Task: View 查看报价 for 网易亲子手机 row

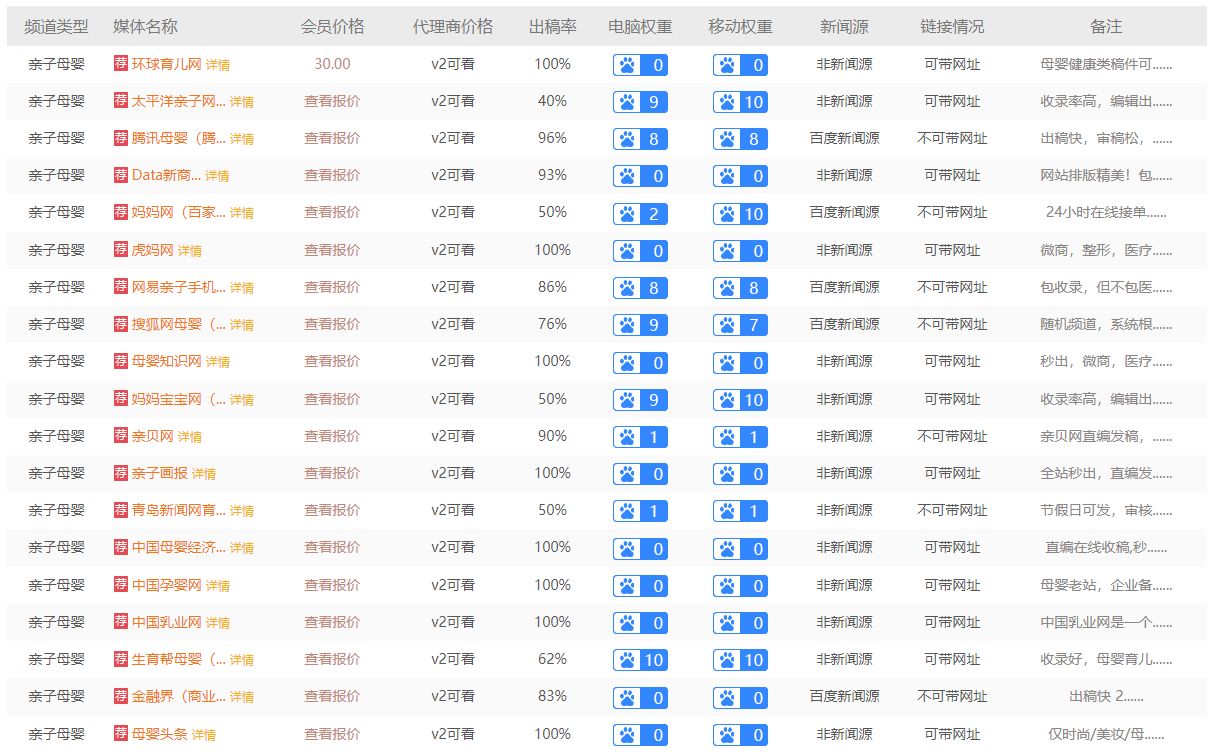Action: point(332,288)
